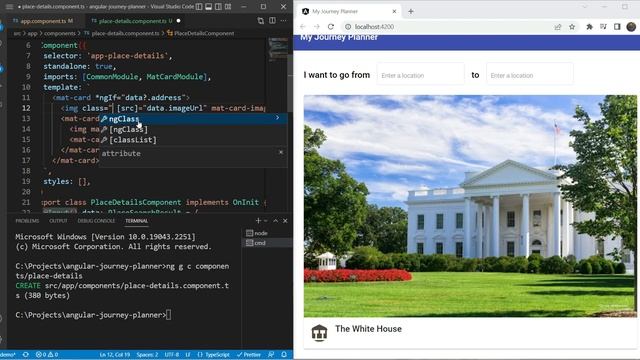Click the White House photo

point(470,206)
